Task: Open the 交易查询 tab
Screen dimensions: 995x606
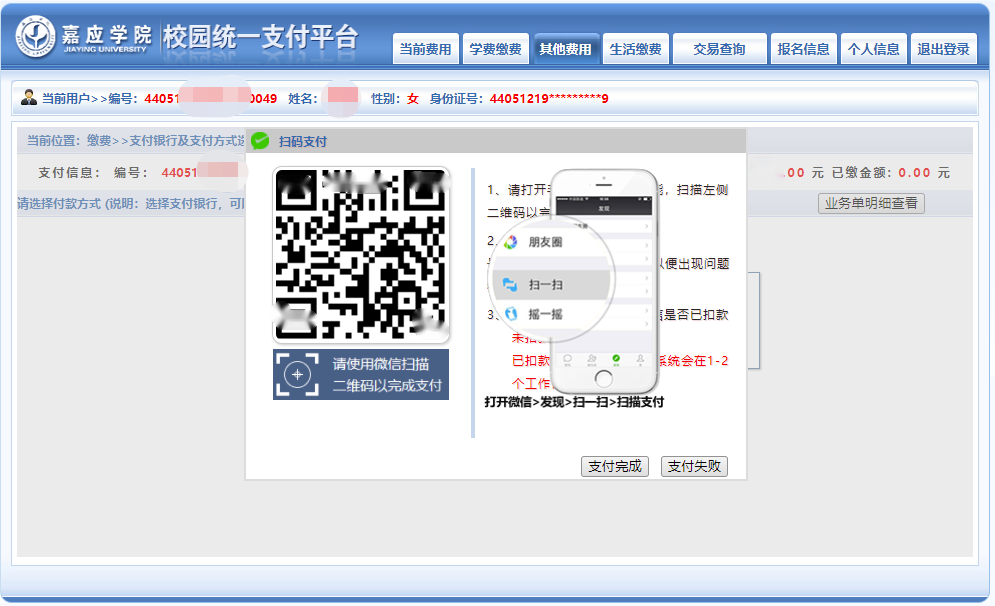Action: point(719,49)
